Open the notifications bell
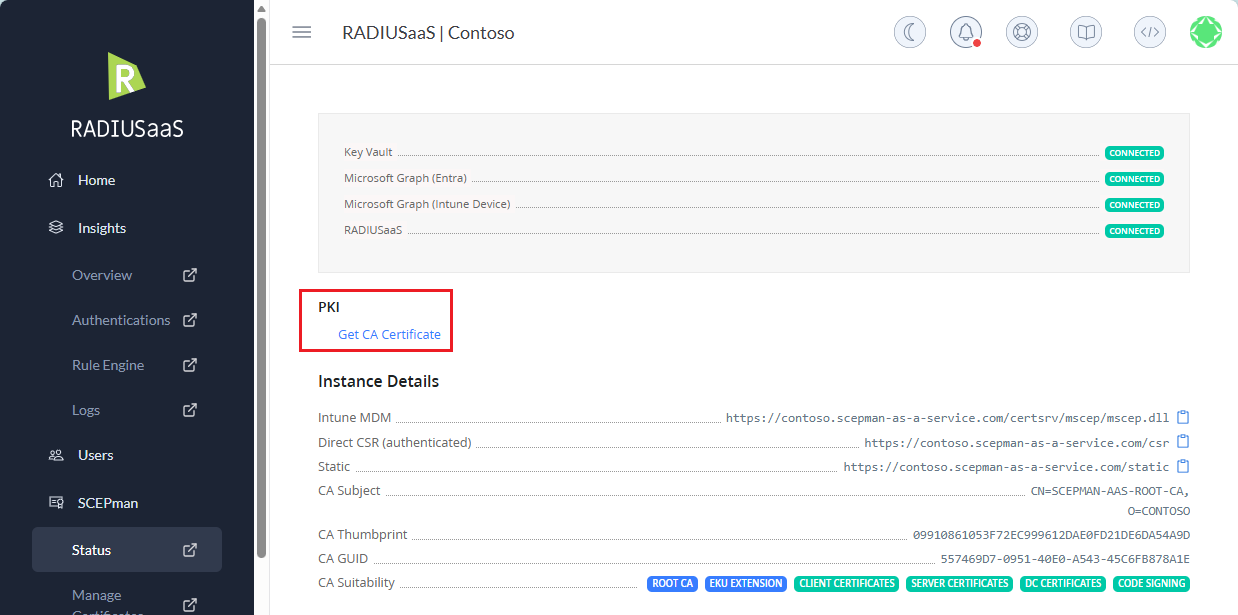The width and height of the screenshot is (1238, 615). (x=965, y=32)
